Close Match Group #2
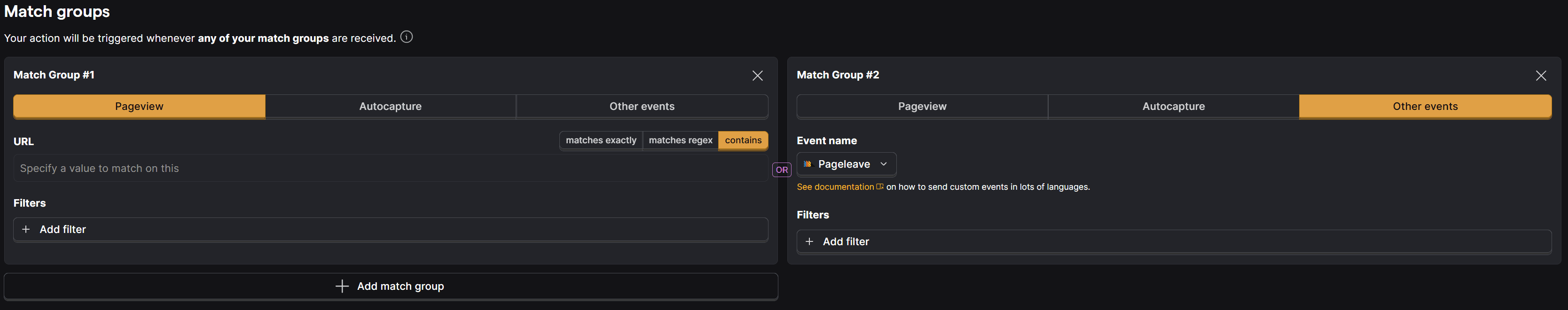This screenshot has width=1568, height=310. click(1541, 75)
